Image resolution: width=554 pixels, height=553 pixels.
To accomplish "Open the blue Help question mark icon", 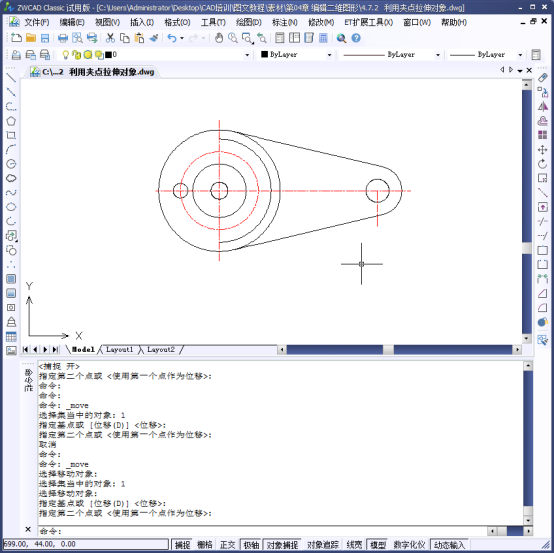I will click(356, 38).
